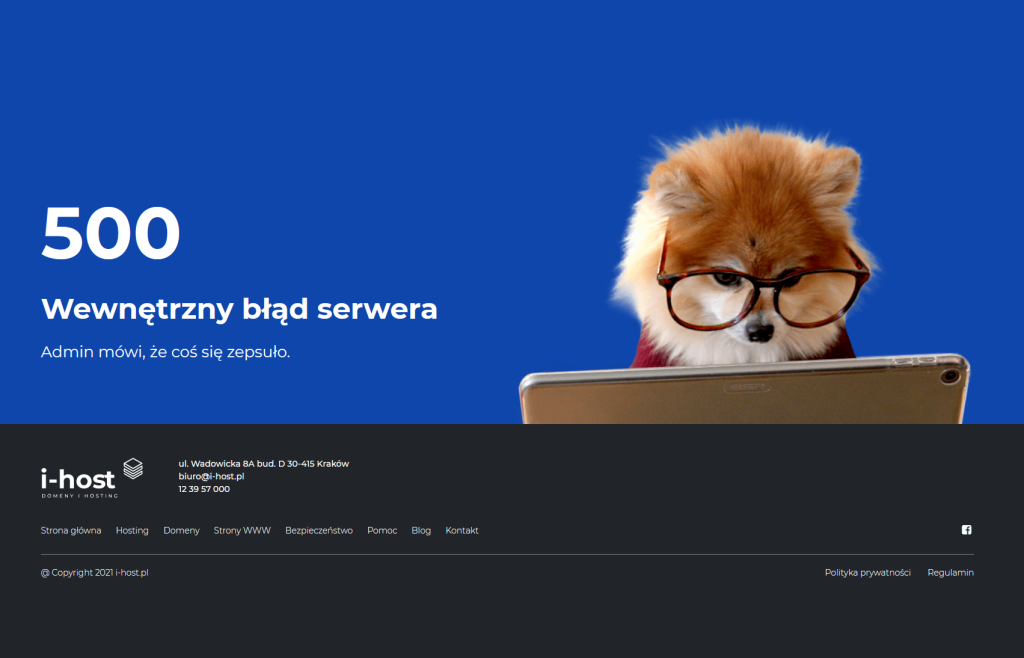Click the Wewnętrzny błąd serwera heading
Screen dimensions: 1024x658
click(x=239, y=309)
